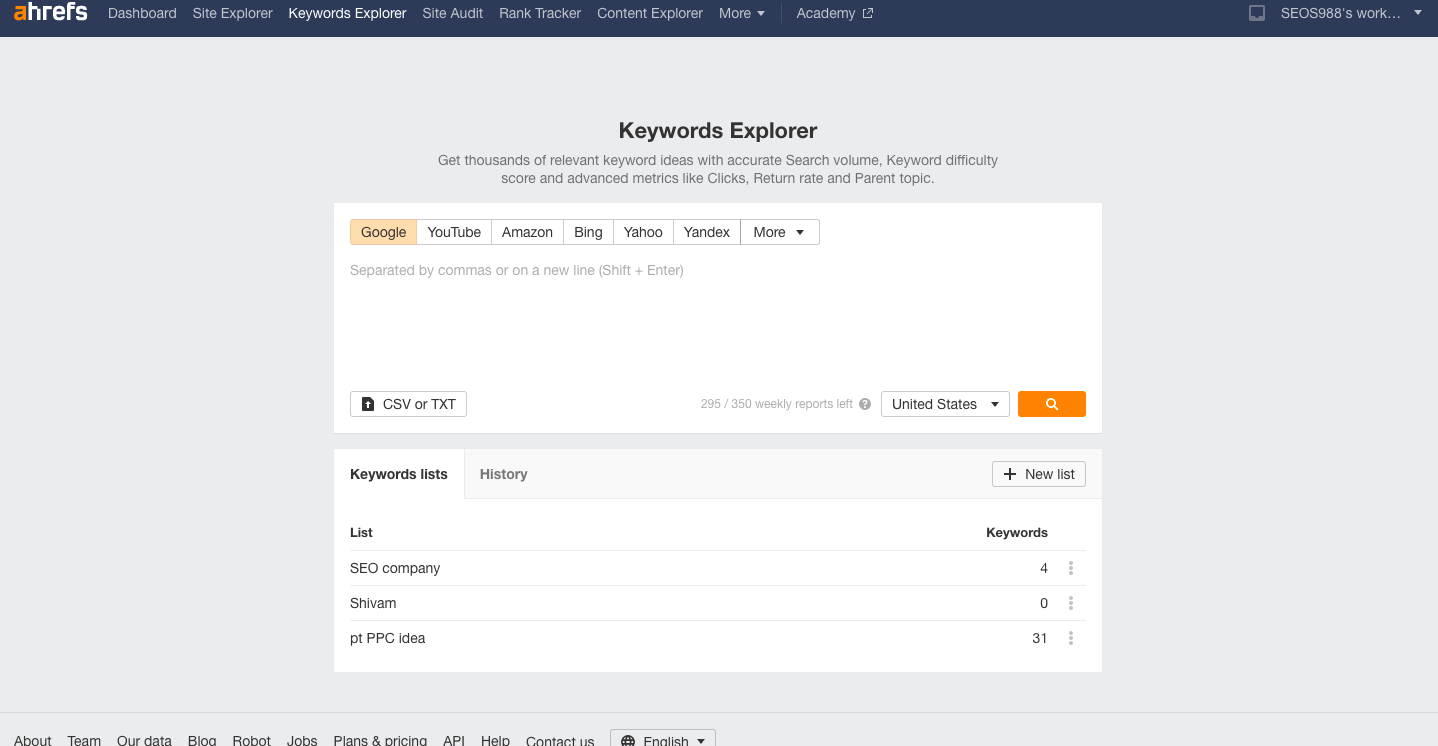Open the pt PPC idea keyword list
Image resolution: width=1438 pixels, height=746 pixels.
387,638
